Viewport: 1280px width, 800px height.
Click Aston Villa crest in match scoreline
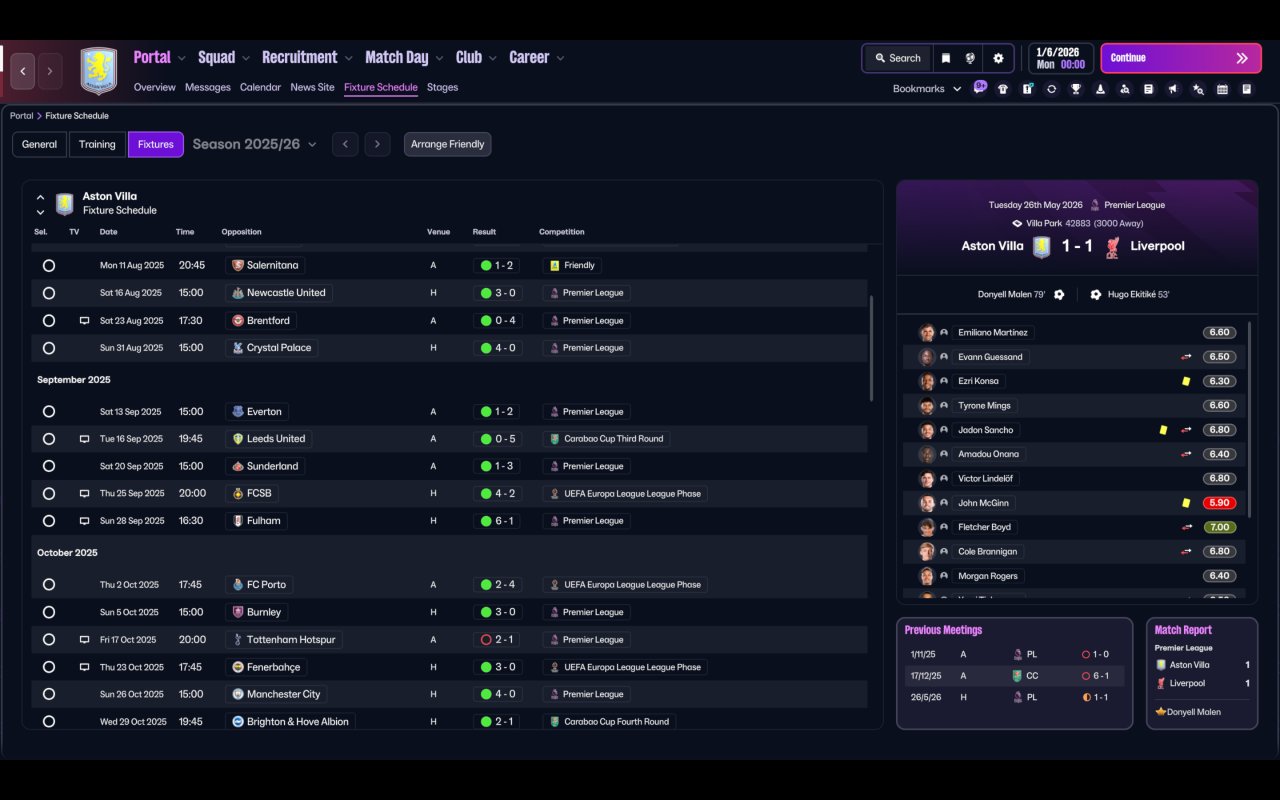click(1042, 247)
